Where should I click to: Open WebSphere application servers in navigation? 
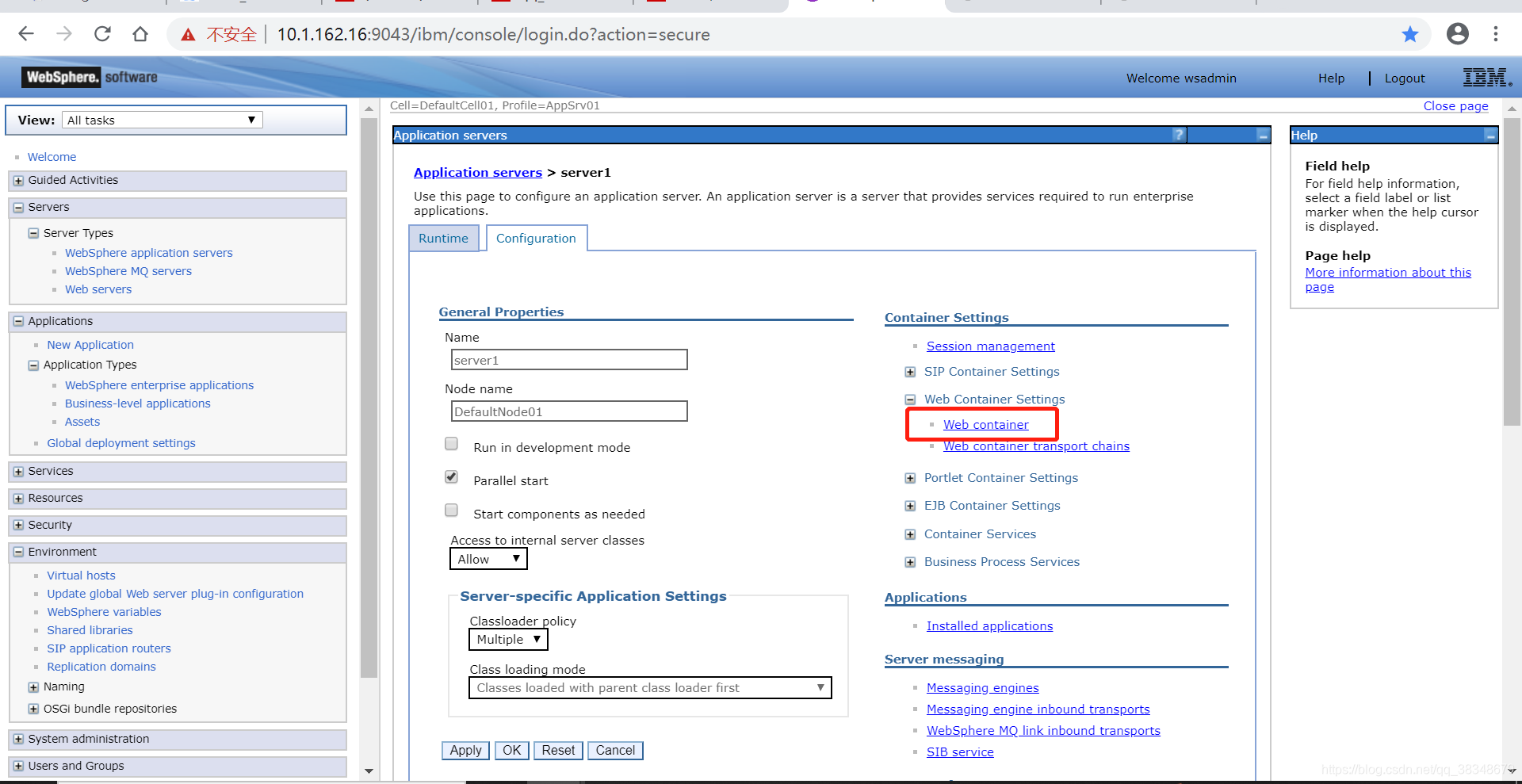point(149,253)
